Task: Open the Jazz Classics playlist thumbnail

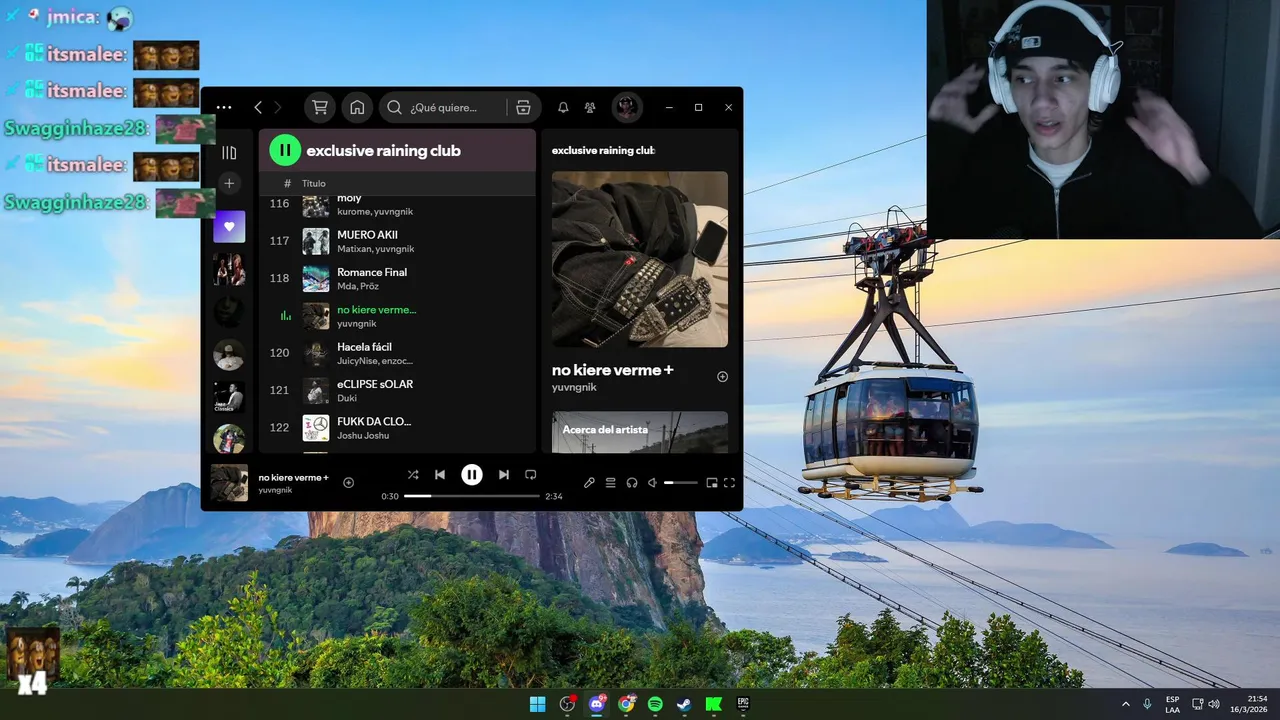Action: pyautogui.click(x=229, y=397)
